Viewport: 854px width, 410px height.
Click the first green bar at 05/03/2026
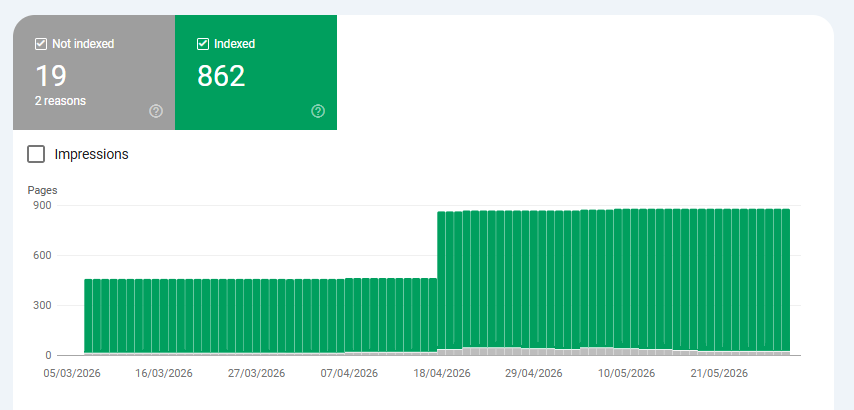(88, 317)
